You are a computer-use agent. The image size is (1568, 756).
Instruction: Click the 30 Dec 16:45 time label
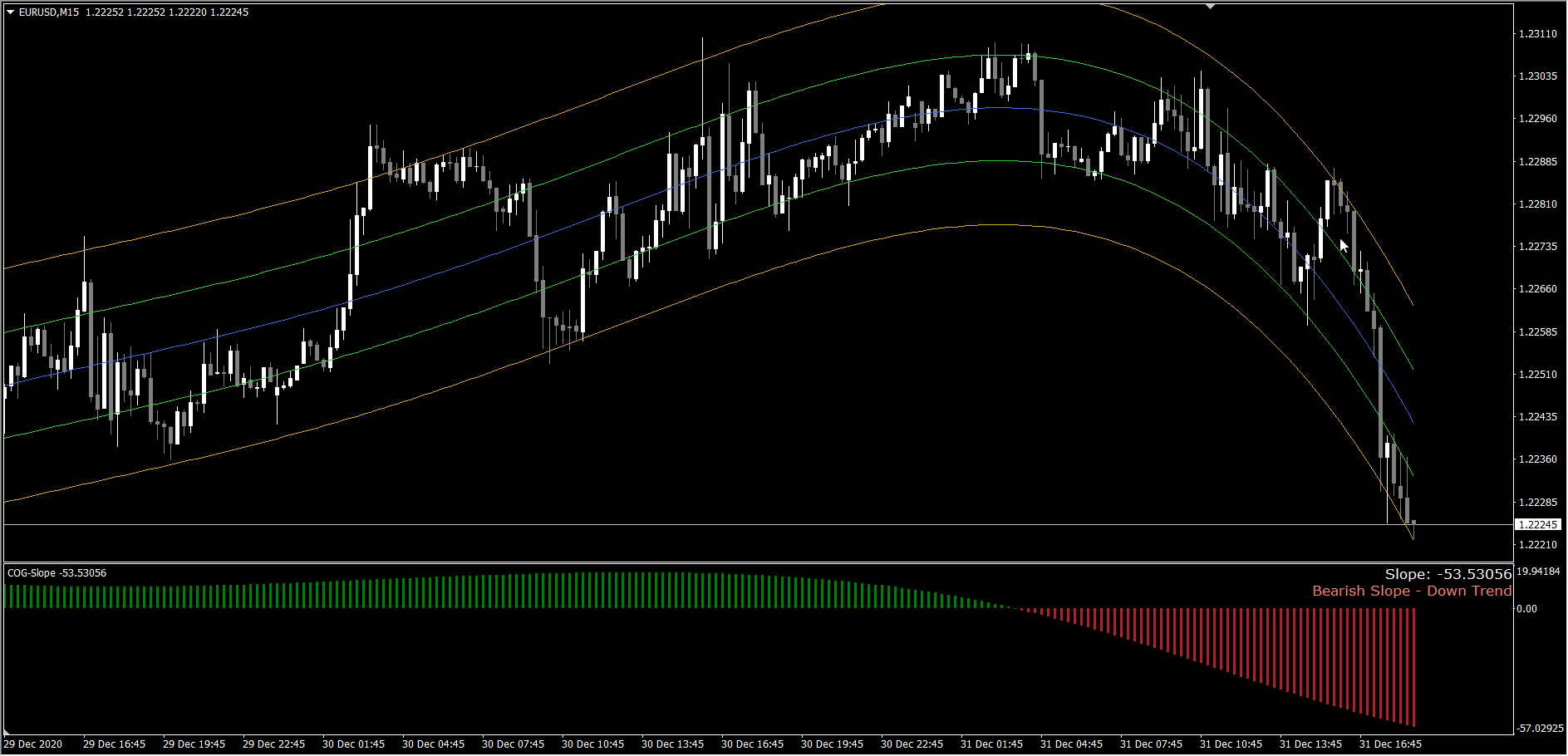(x=753, y=744)
